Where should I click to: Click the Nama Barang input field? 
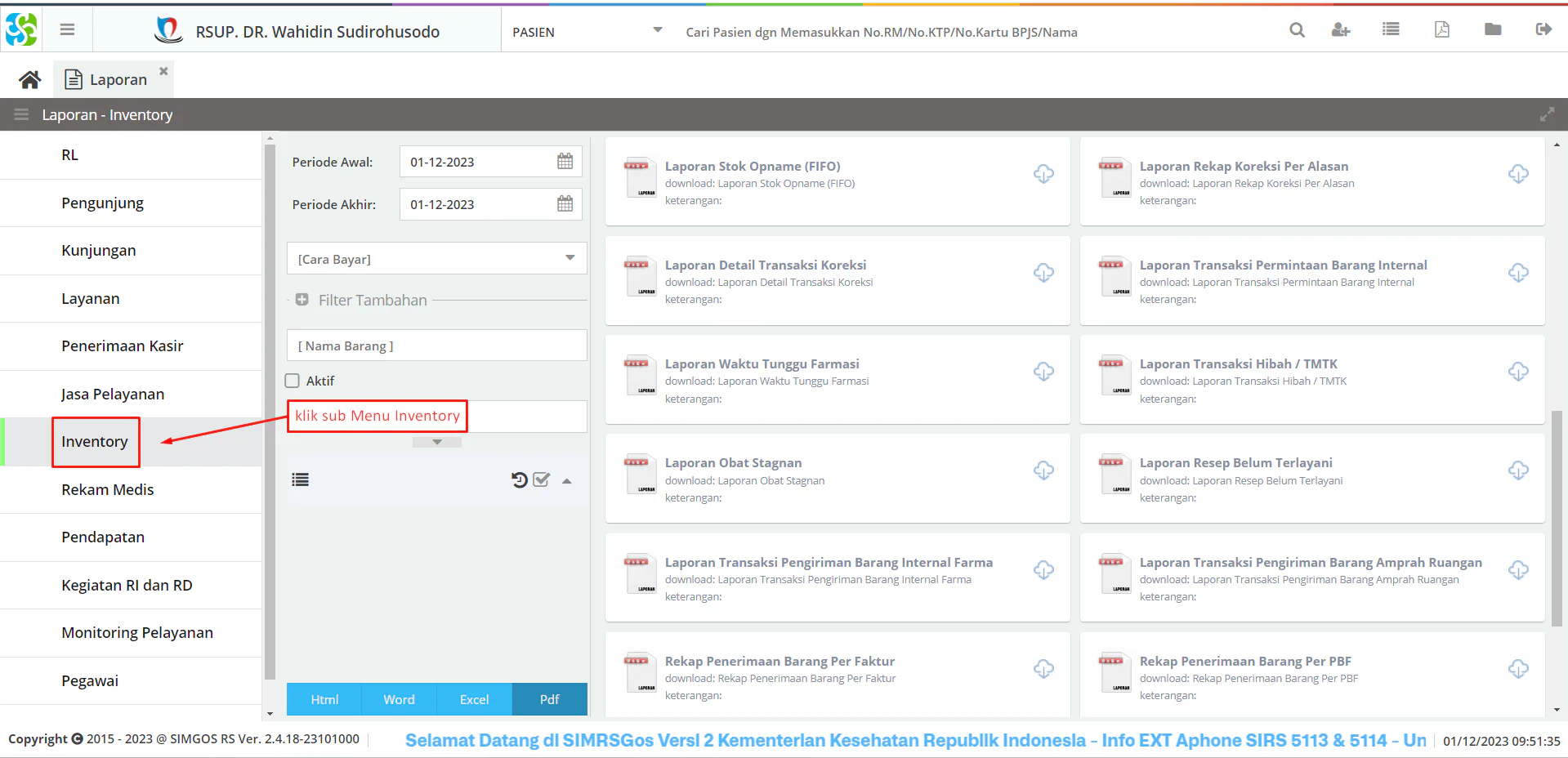tap(437, 346)
